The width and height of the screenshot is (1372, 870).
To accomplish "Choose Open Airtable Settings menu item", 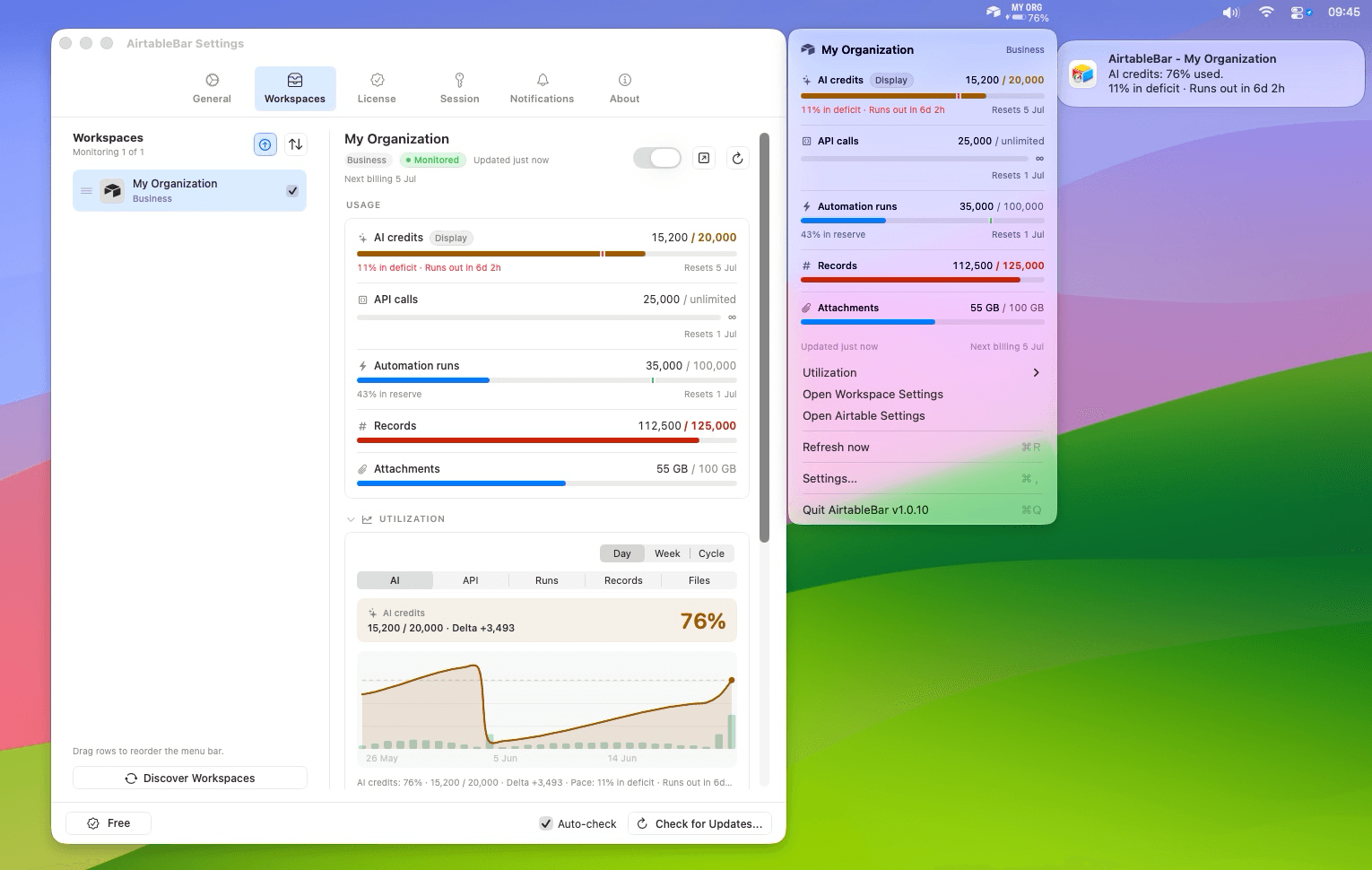I will [x=922, y=416].
